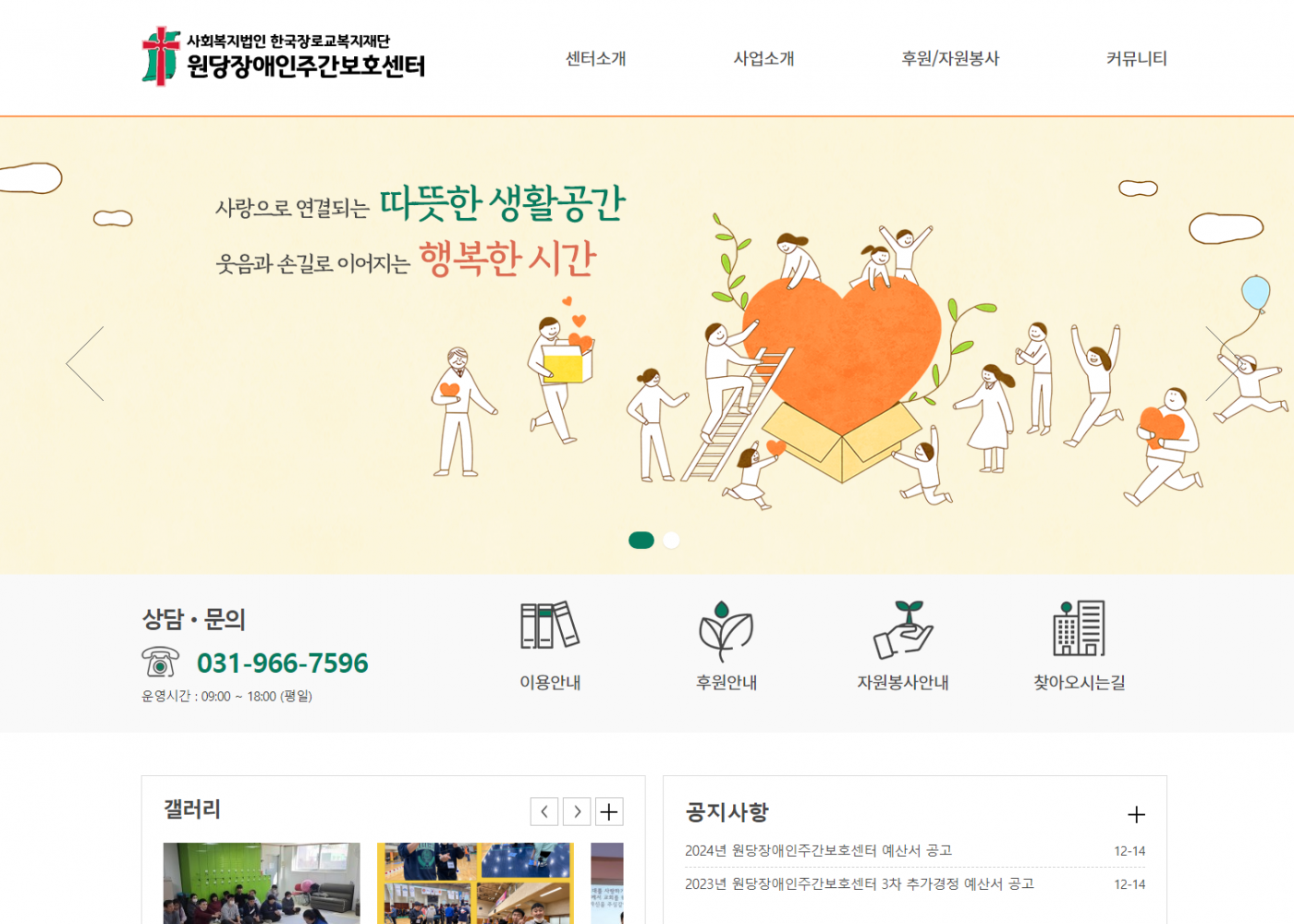Open the 찾아오시는길 building icon
1294x924 pixels.
pos(1079,627)
